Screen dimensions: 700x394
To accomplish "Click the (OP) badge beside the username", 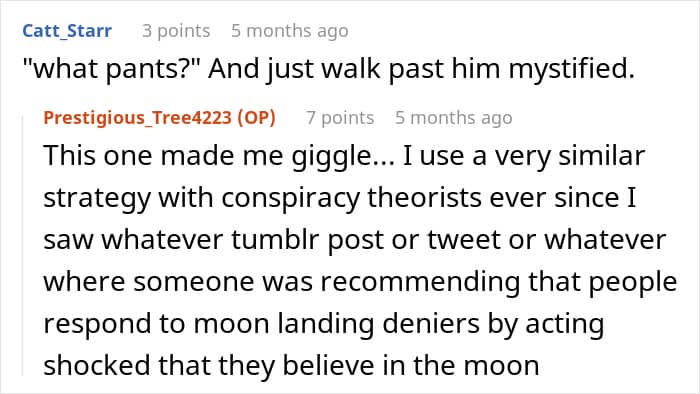I will coord(256,117).
